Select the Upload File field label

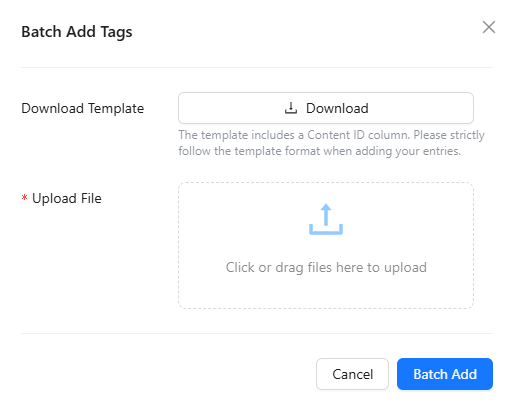pyautogui.click(x=67, y=198)
